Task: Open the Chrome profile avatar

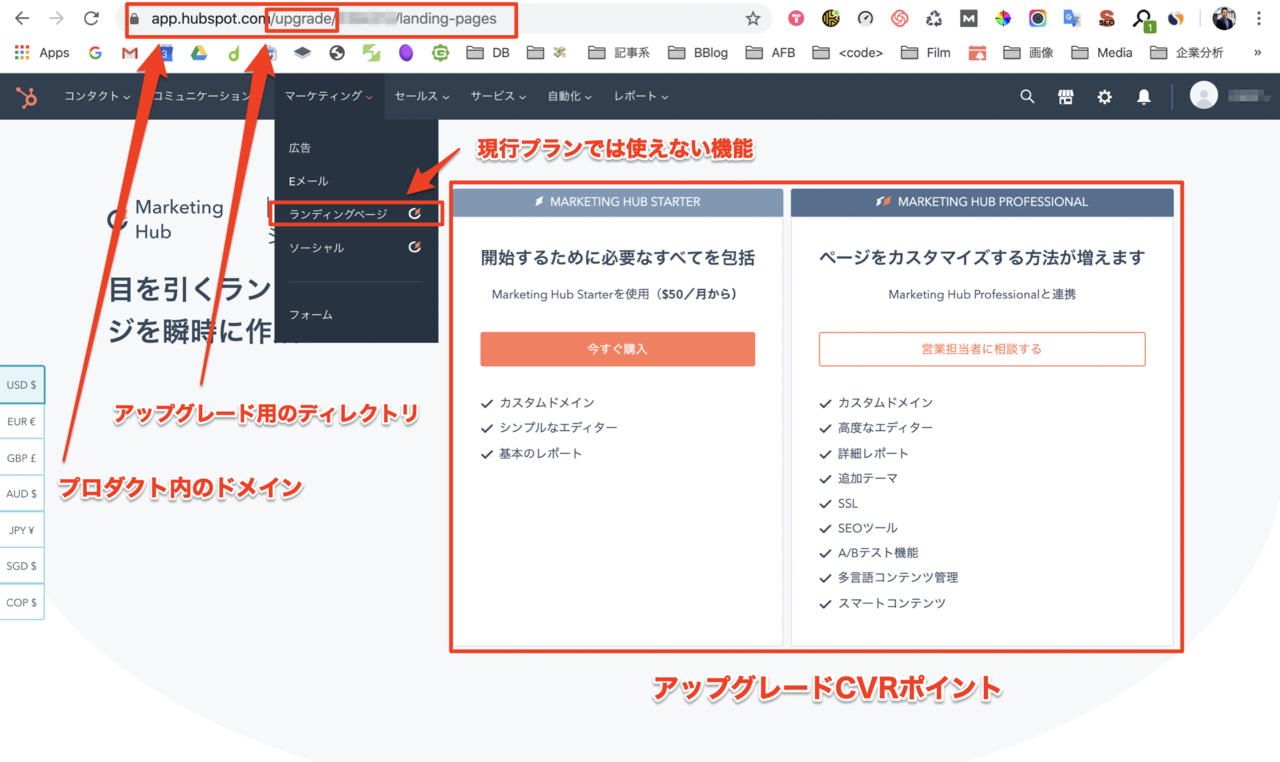Action: (x=1224, y=18)
